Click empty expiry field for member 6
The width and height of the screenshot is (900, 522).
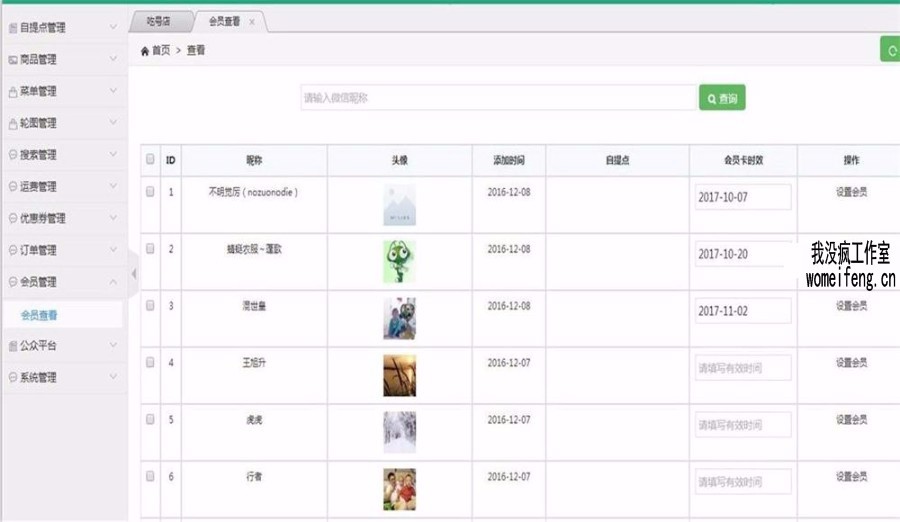(x=743, y=481)
